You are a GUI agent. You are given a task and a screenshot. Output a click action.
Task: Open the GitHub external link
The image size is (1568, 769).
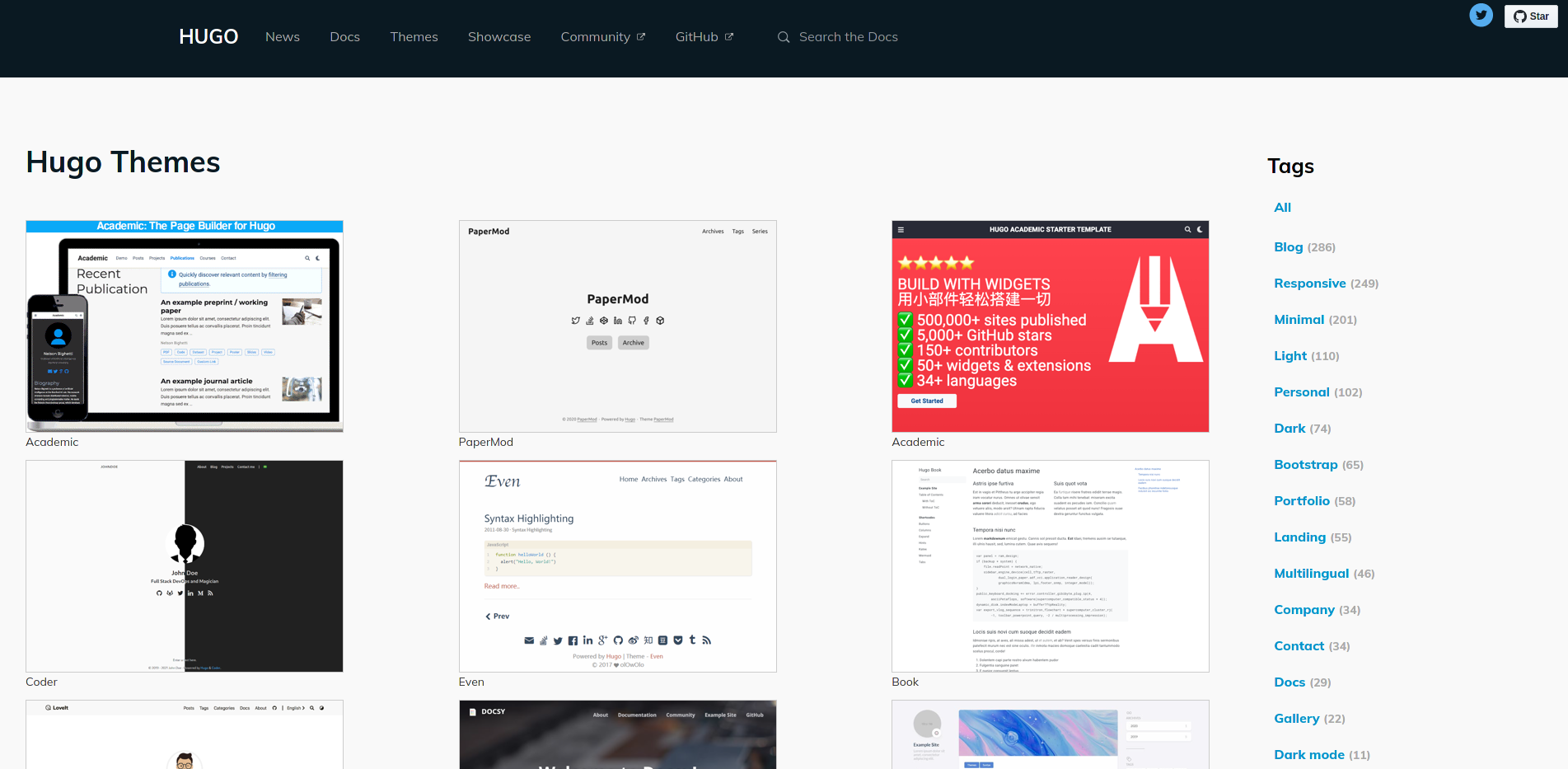point(704,37)
